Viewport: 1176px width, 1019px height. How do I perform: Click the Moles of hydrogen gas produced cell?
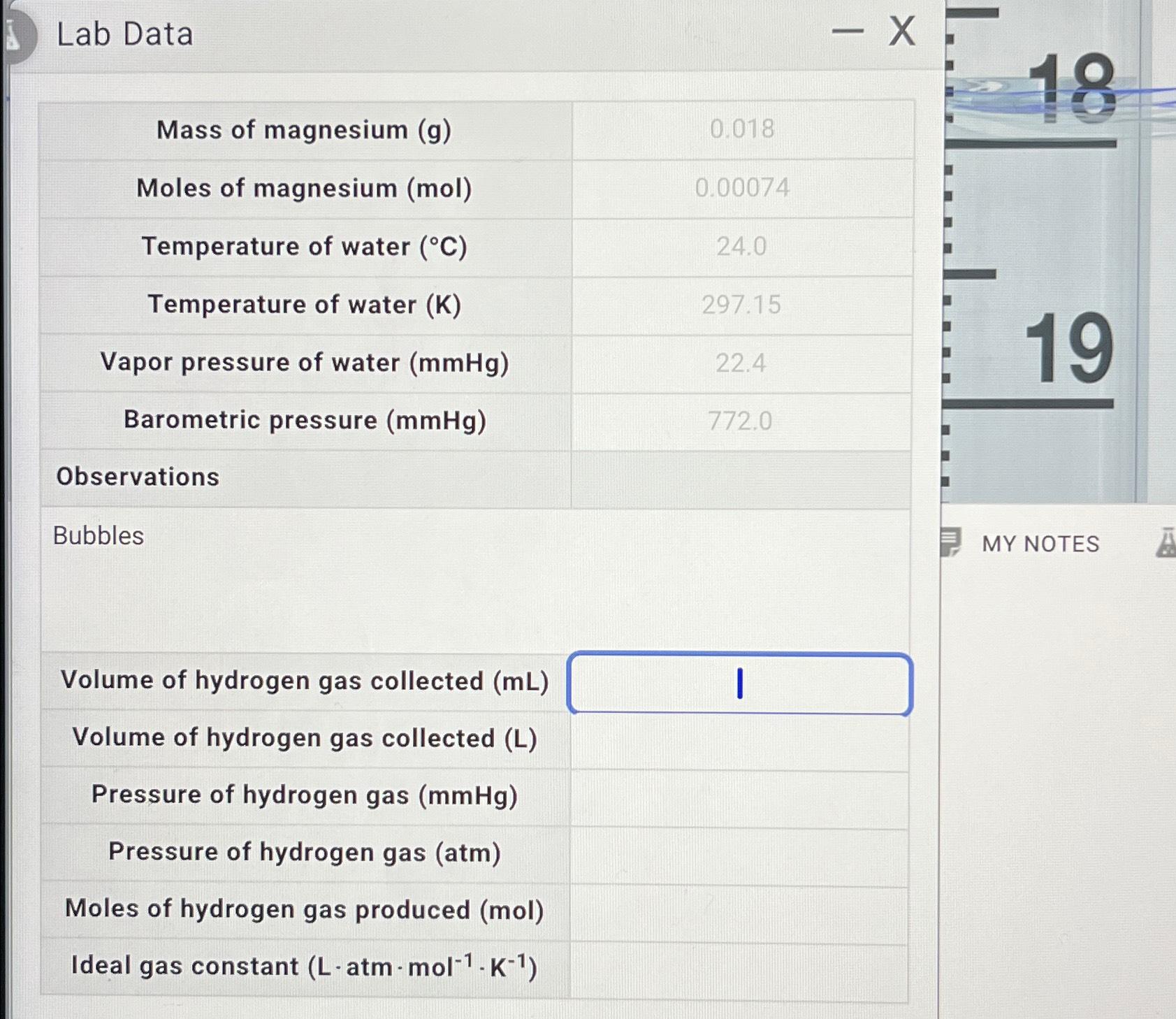(741, 910)
